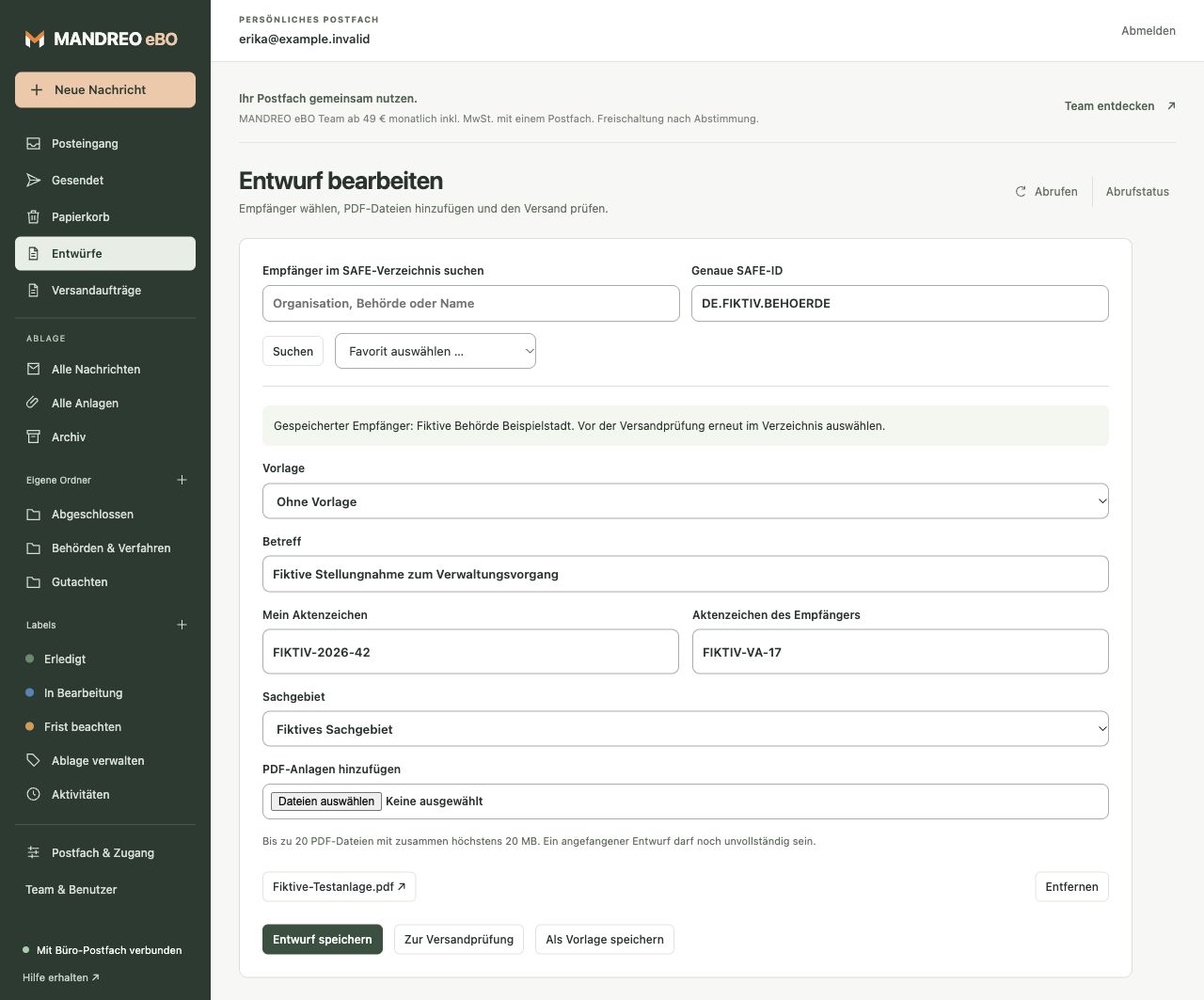1204x1000 pixels.
Task: Click the Betreff subject field
Action: pos(686,575)
